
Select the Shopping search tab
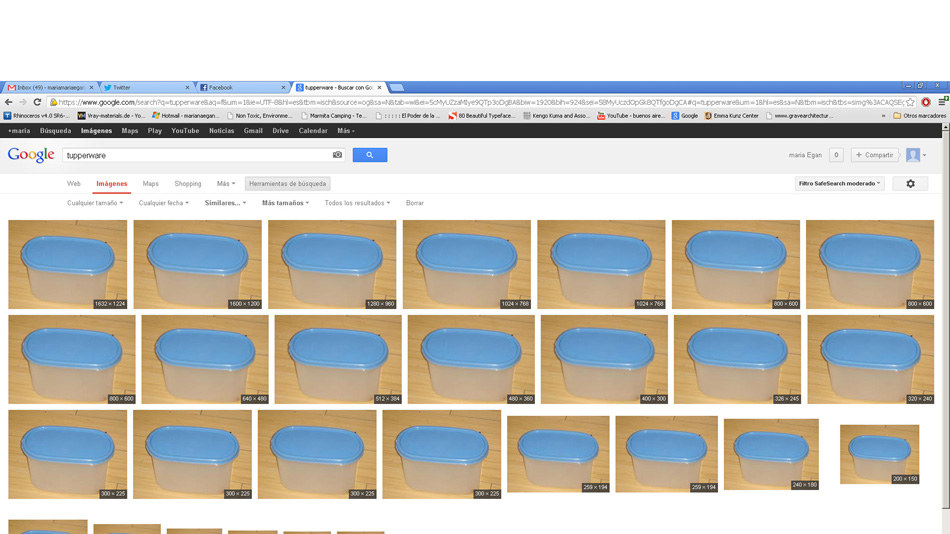[188, 184]
